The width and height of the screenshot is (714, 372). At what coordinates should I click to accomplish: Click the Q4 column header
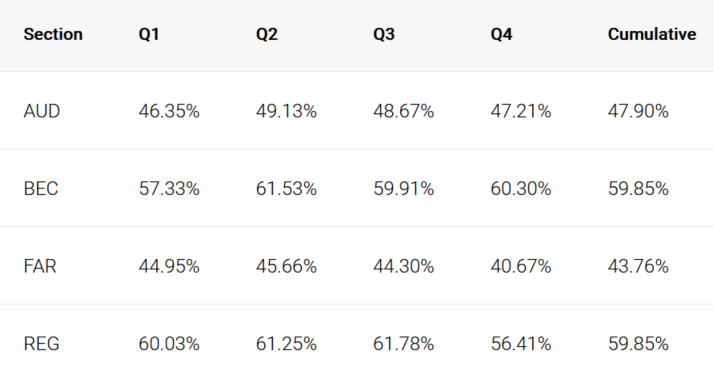click(501, 34)
